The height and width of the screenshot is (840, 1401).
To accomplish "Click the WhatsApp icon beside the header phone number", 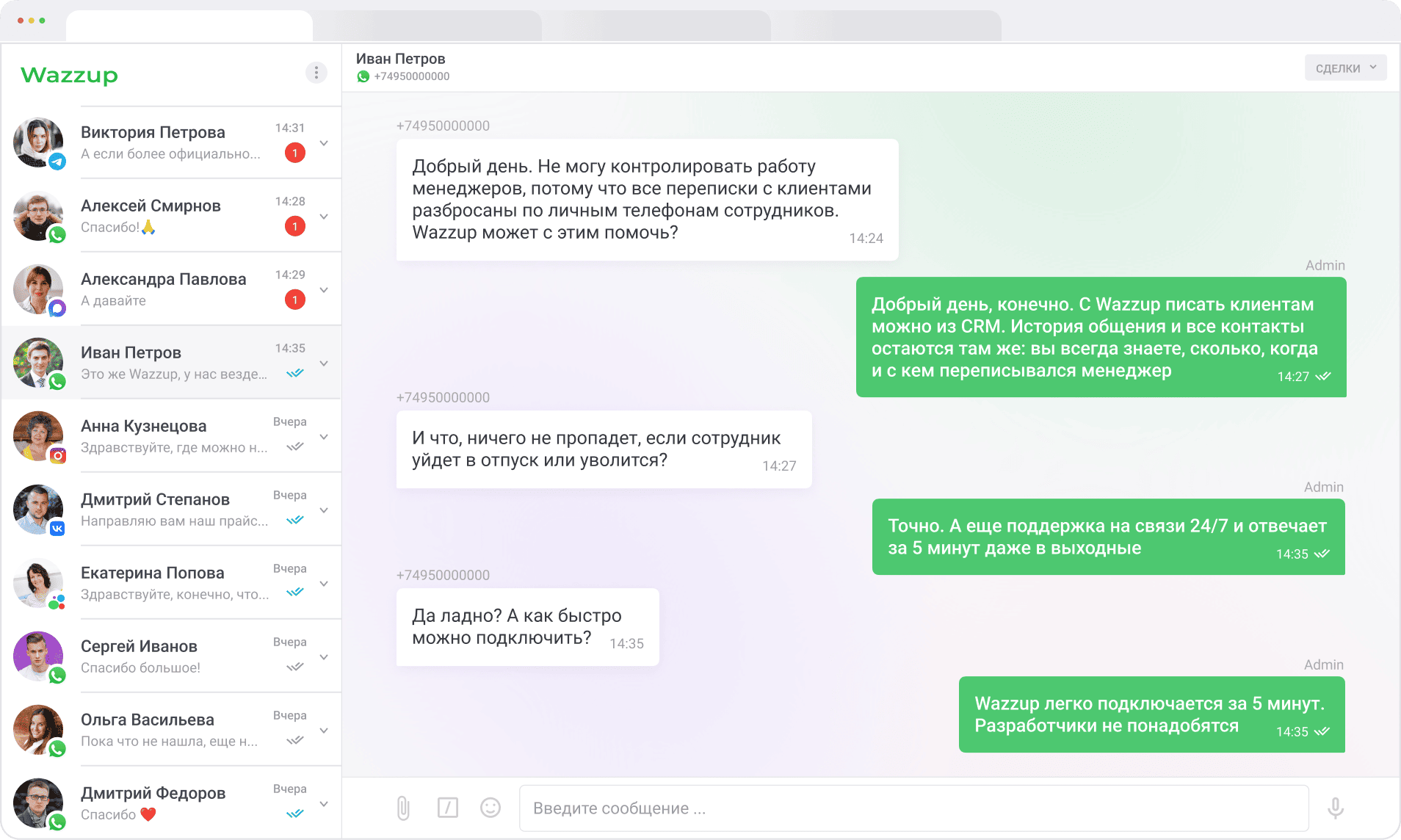I will coord(363,76).
